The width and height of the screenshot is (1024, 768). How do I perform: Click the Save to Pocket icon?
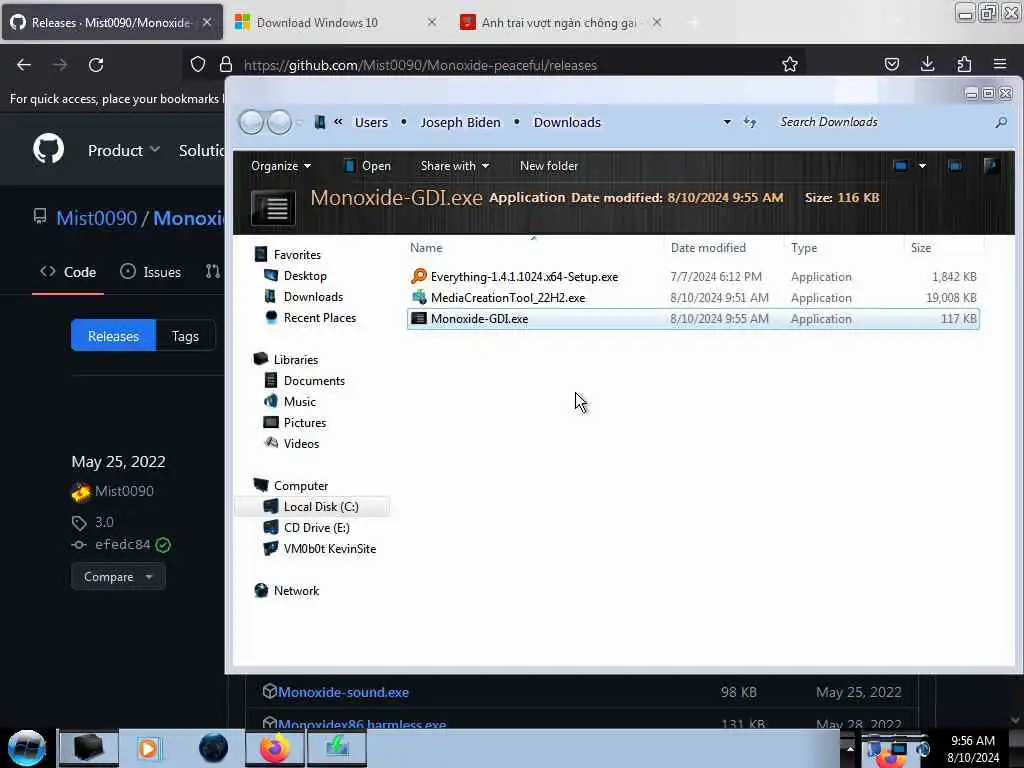pyautogui.click(x=891, y=64)
